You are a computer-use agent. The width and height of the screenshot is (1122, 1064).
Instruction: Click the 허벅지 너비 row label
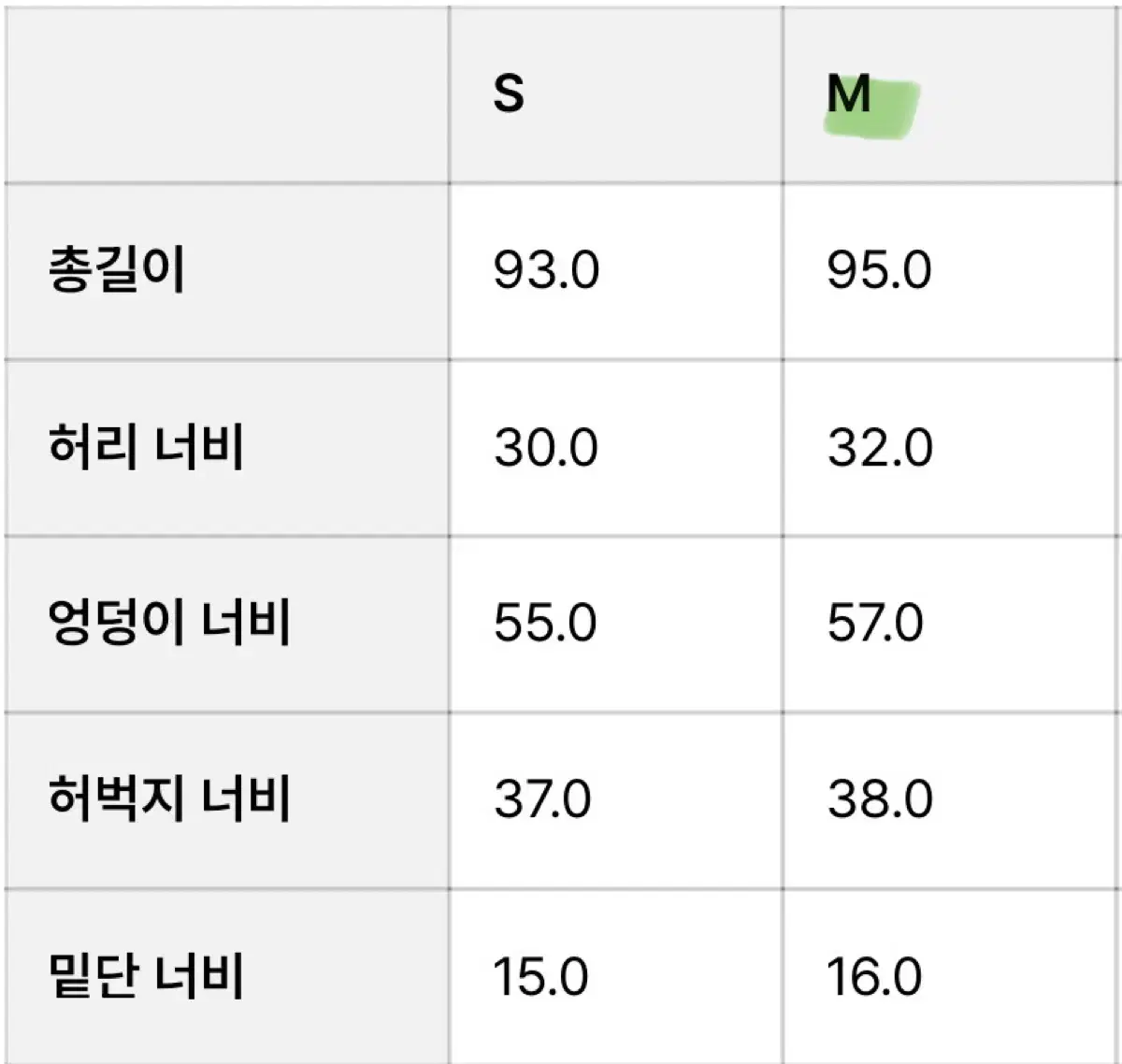click(x=169, y=798)
